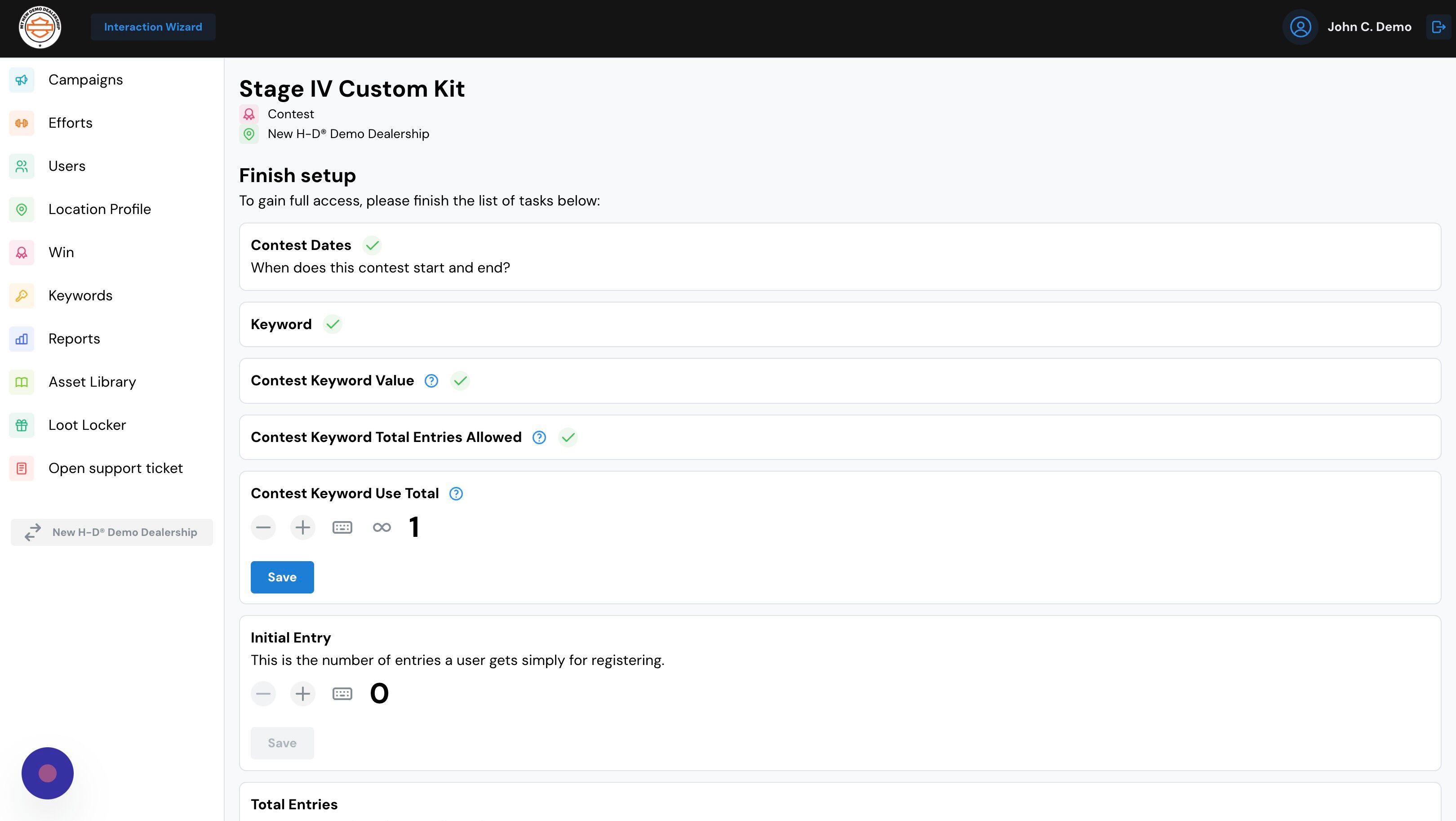
Task: Open the Keywords key icon in sidebar
Action: 22,295
